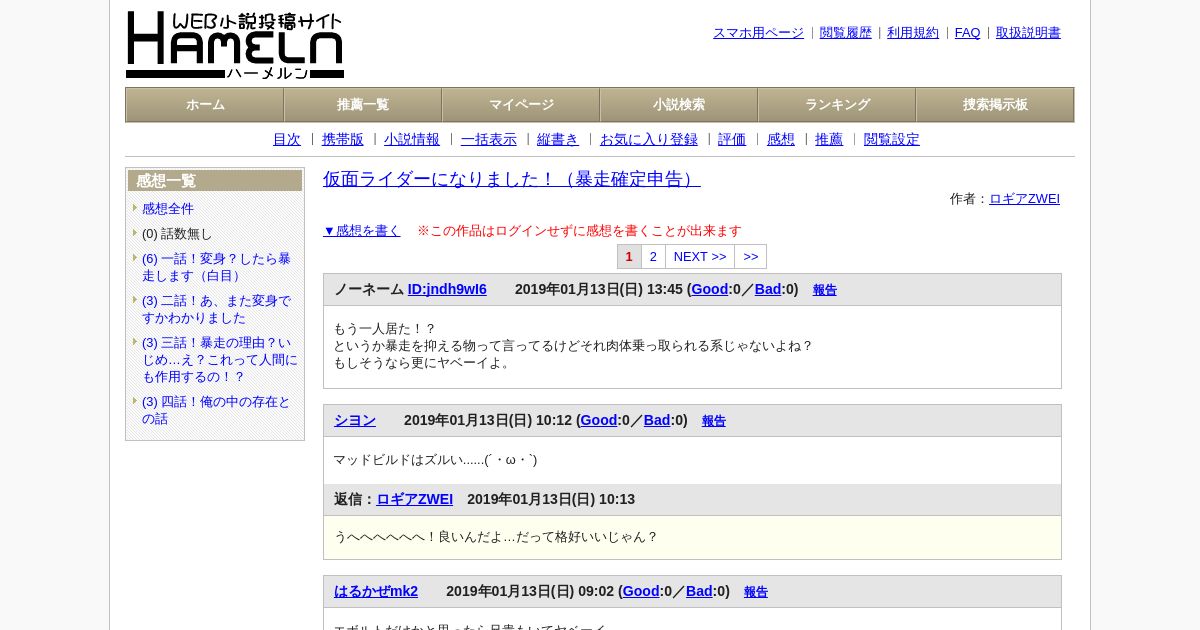This screenshot has width=1200, height=630.
Task: Choose 一括表示 in the sub menu
Action: pyautogui.click(x=489, y=140)
